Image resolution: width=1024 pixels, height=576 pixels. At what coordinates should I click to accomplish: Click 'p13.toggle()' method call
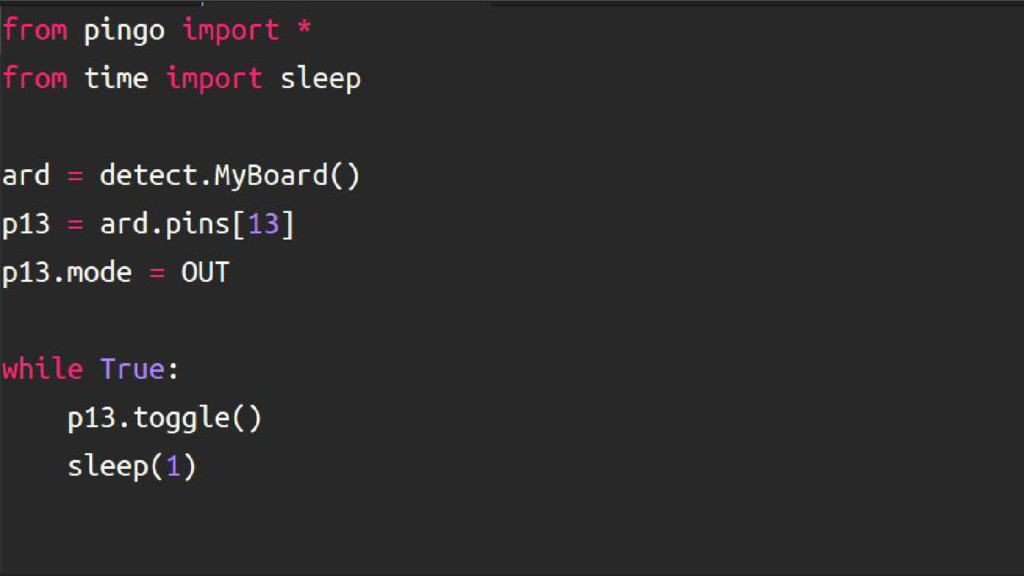click(x=165, y=419)
